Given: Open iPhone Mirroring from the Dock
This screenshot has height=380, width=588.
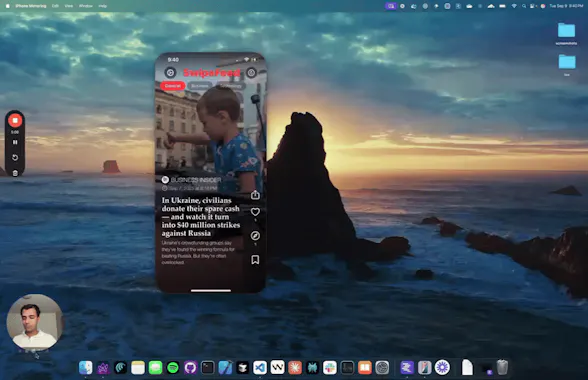Looking at the screenshot, I should [424, 368].
